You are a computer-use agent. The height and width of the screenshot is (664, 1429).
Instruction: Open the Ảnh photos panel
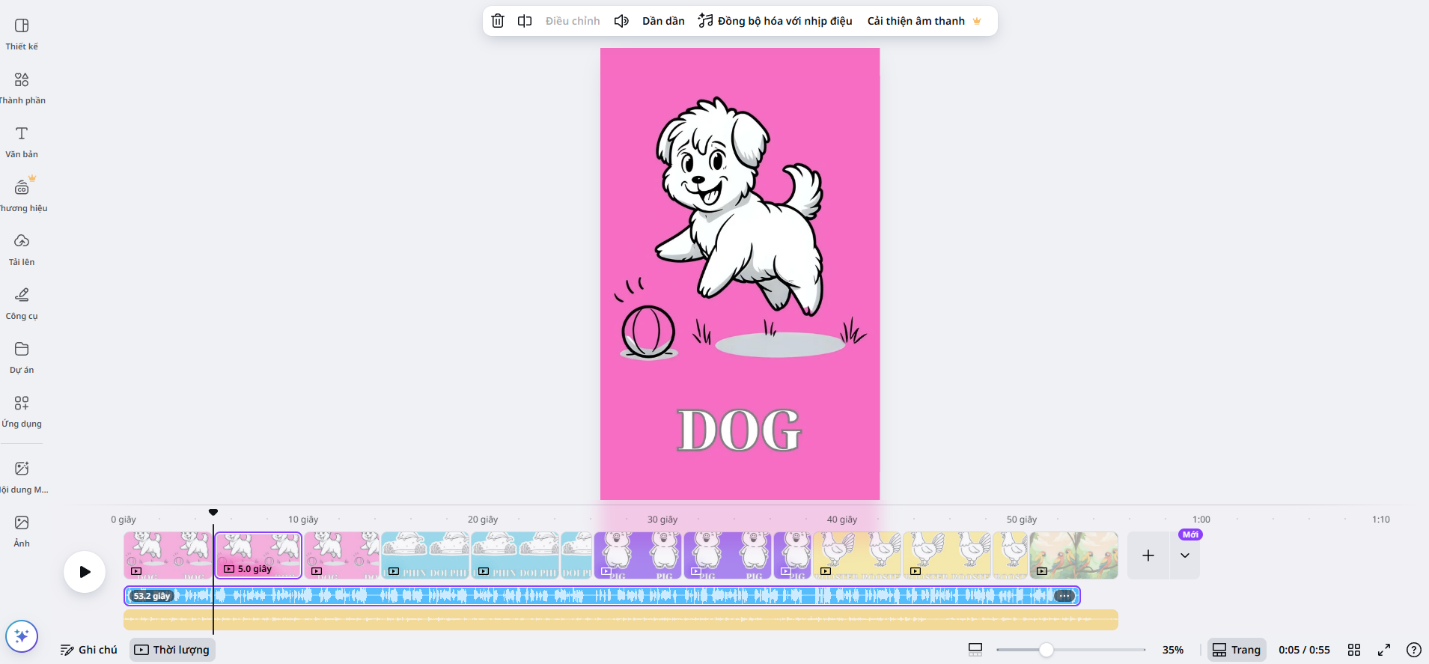22,531
